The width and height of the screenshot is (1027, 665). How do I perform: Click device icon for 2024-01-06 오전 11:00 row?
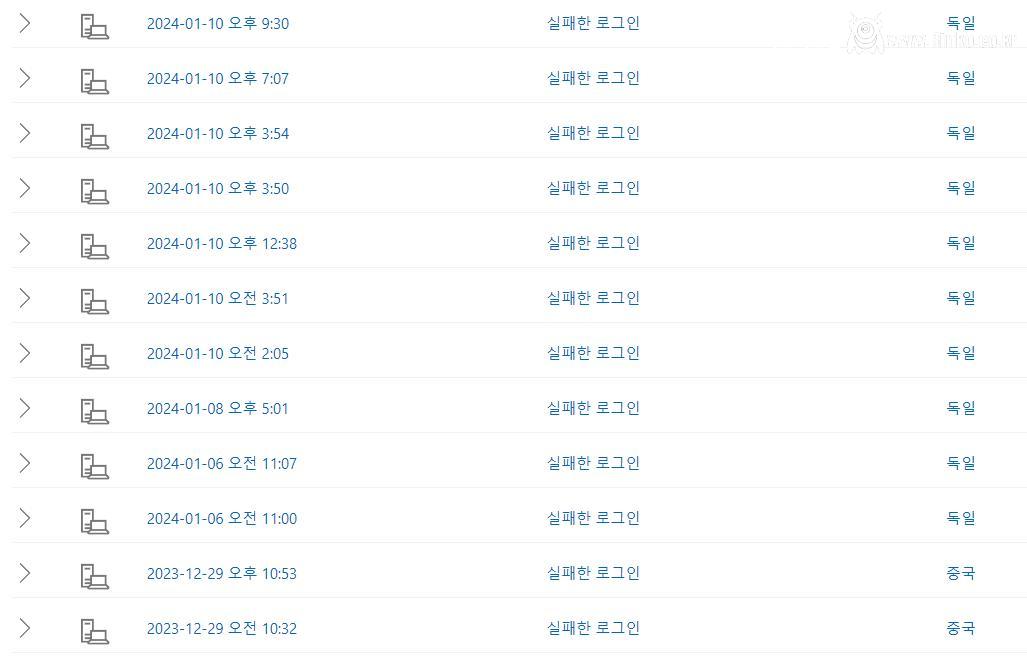click(94, 521)
